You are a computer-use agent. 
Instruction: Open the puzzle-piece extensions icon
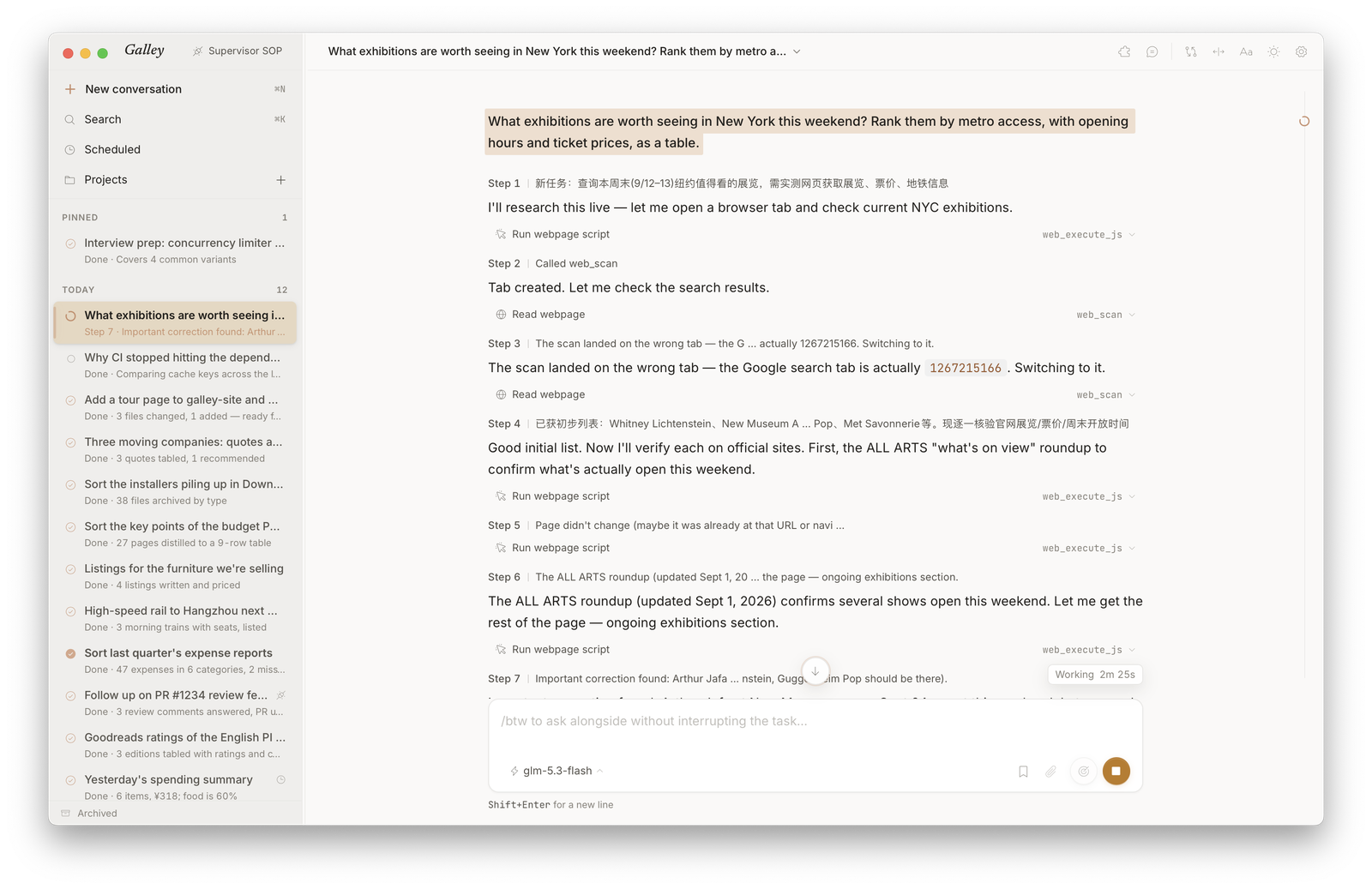coord(1124,51)
